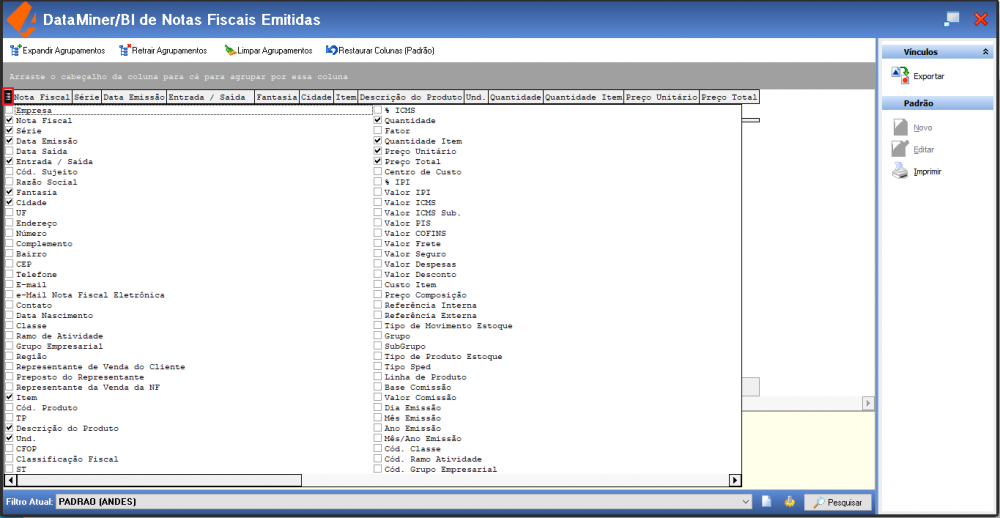Enable the CFOP column checkbox
This screenshot has width=1000, height=518.
click(9, 448)
